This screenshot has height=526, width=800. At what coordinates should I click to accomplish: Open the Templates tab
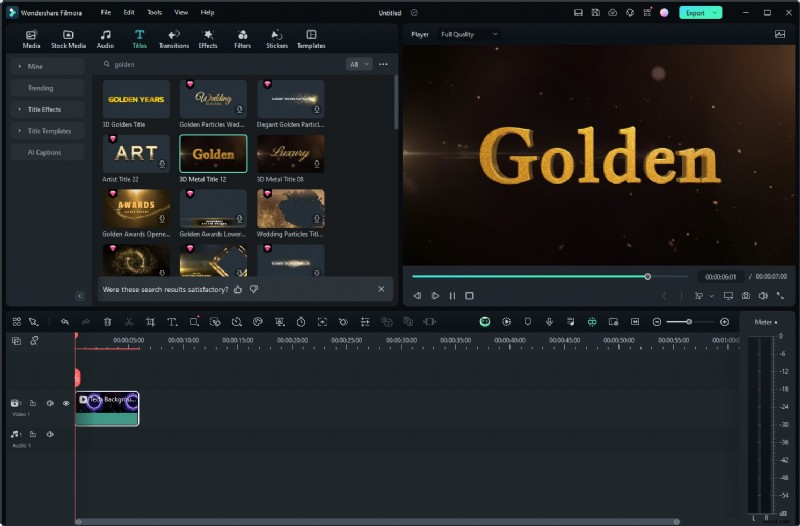pyautogui.click(x=311, y=39)
